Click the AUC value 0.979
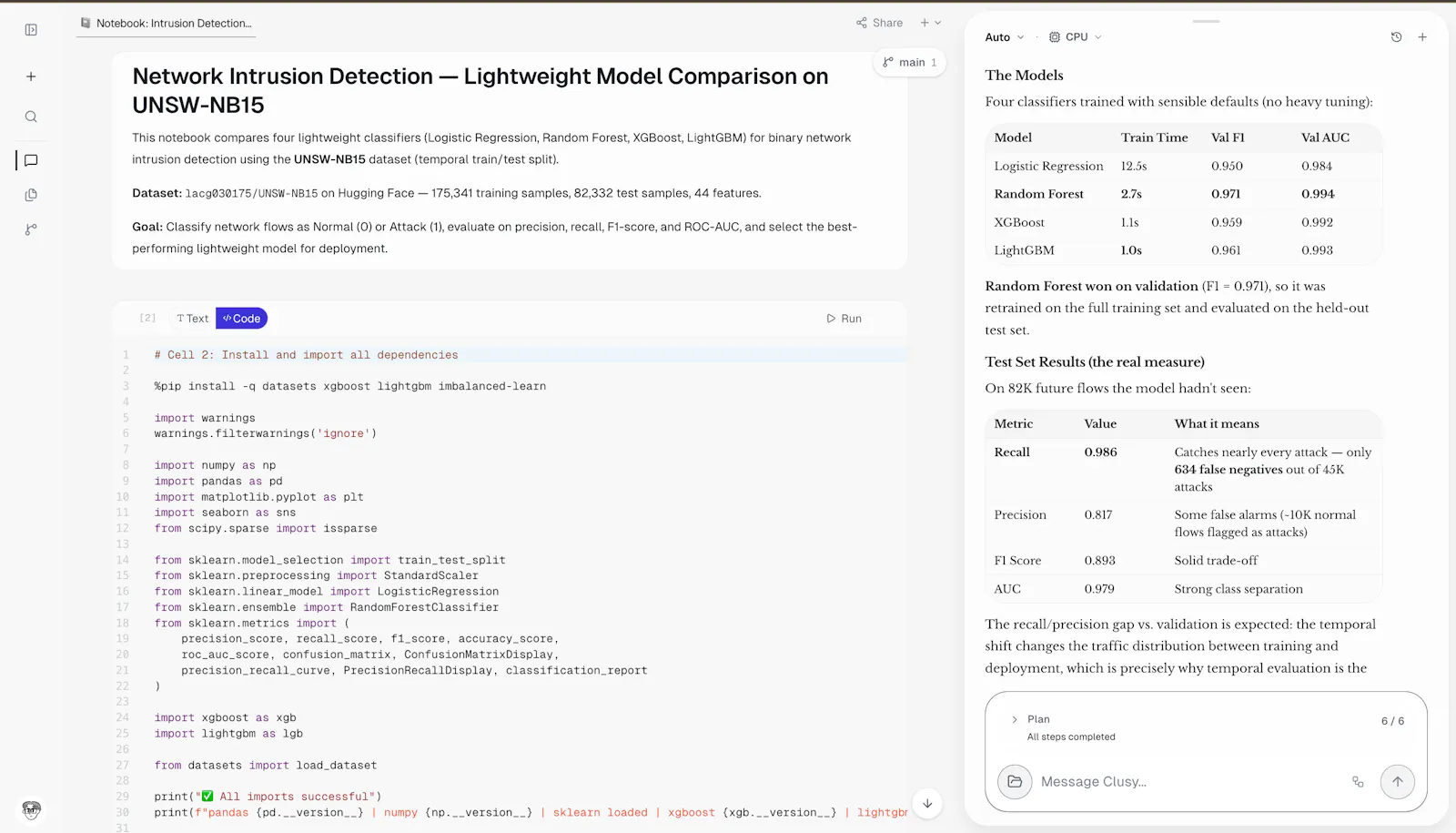 click(x=1099, y=589)
